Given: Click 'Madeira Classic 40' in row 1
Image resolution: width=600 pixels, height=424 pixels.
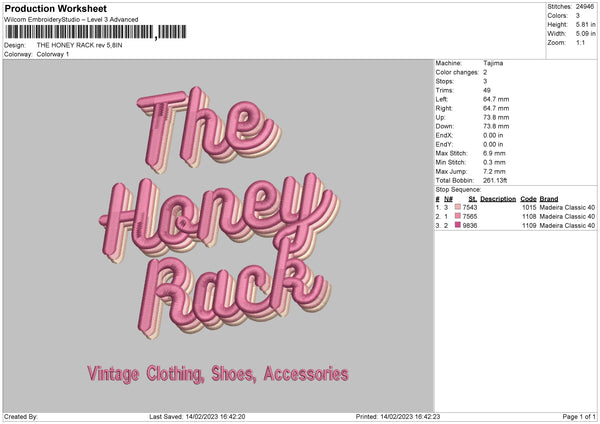Looking at the screenshot, I should (x=567, y=207).
